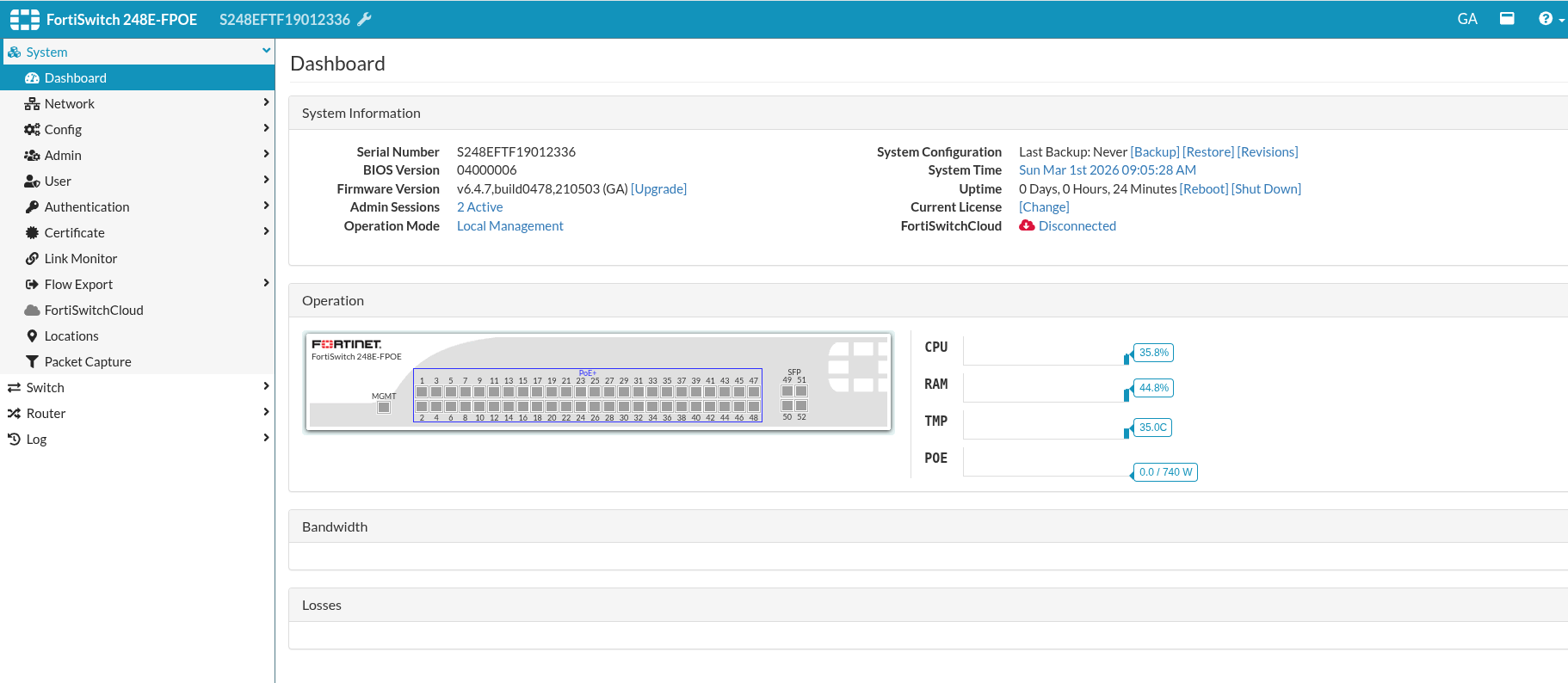
Task: Click the system time link
Action: [1108, 170]
